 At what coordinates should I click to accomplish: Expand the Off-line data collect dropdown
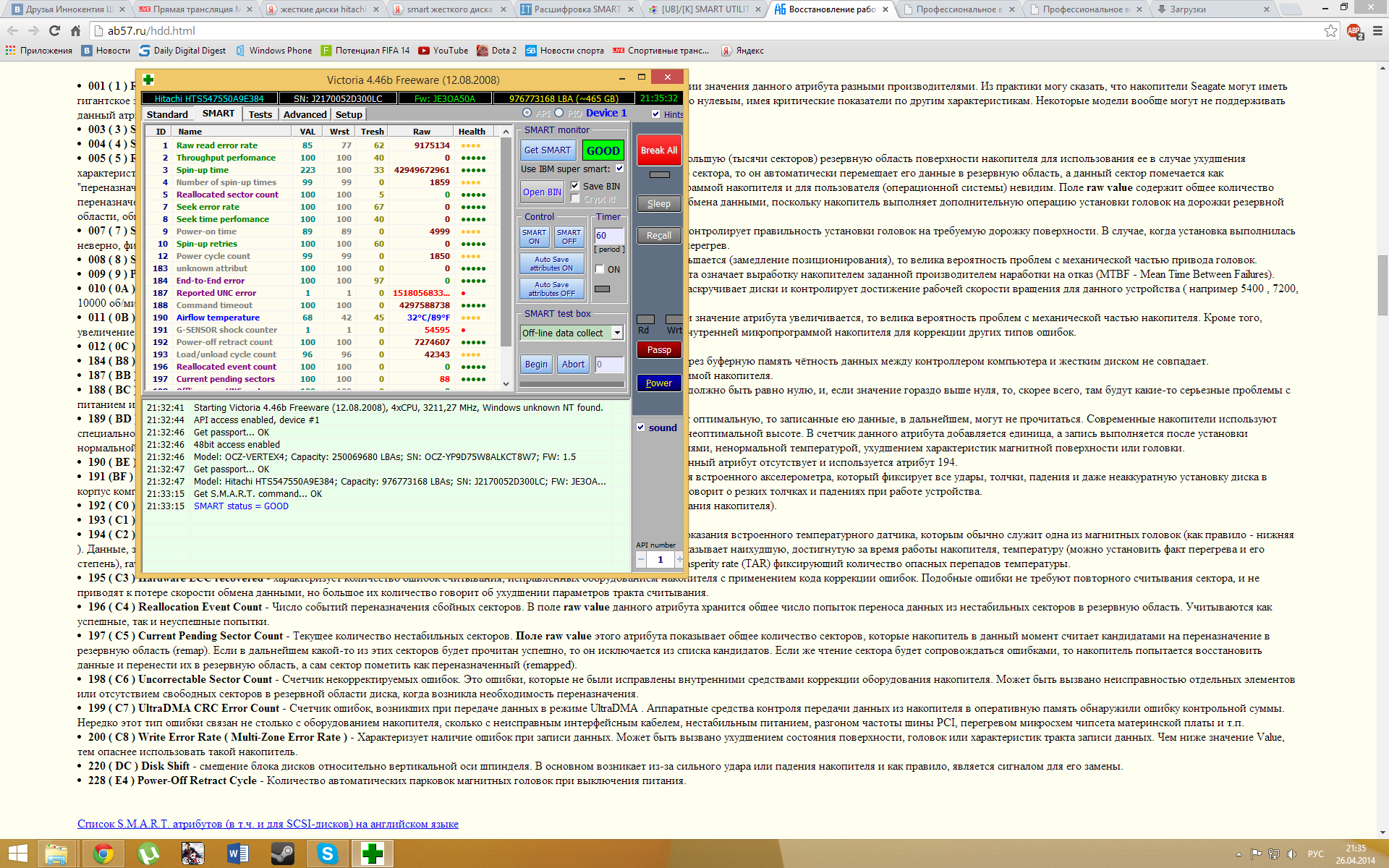(617, 333)
